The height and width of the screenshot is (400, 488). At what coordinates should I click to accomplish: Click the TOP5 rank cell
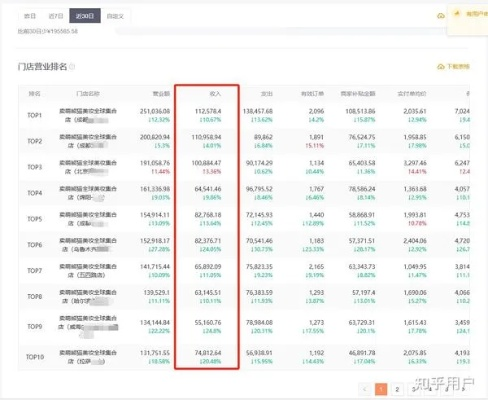(x=35, y=219)
